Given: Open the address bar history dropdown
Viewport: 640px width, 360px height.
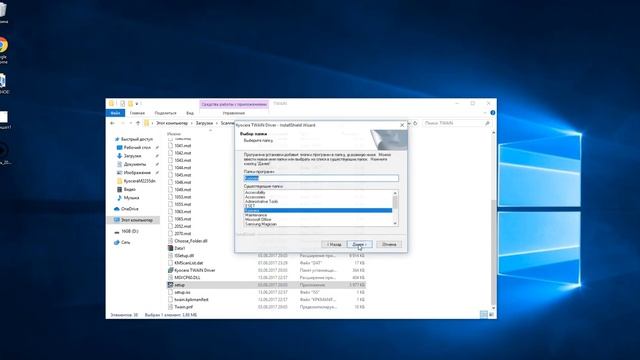Looking at the screenshot, I should [x=409, y=123].
